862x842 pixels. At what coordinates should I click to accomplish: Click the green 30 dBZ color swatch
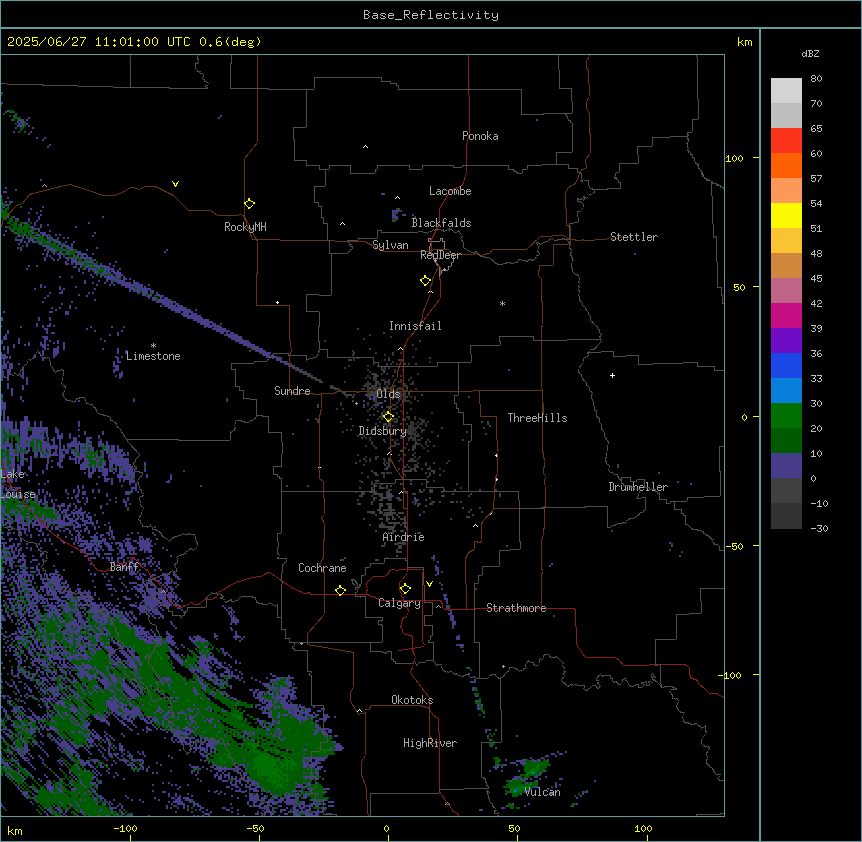tap(786, 416)
